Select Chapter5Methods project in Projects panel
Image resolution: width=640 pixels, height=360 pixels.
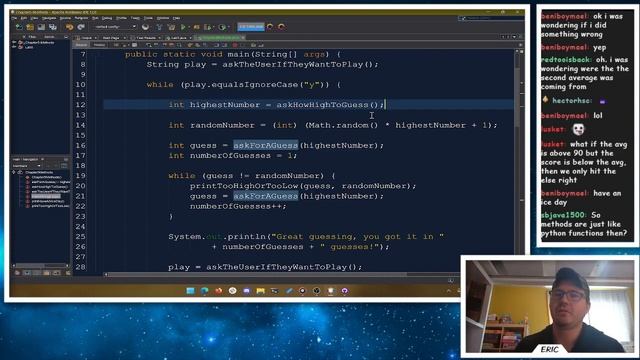click(x=39, y=42)
